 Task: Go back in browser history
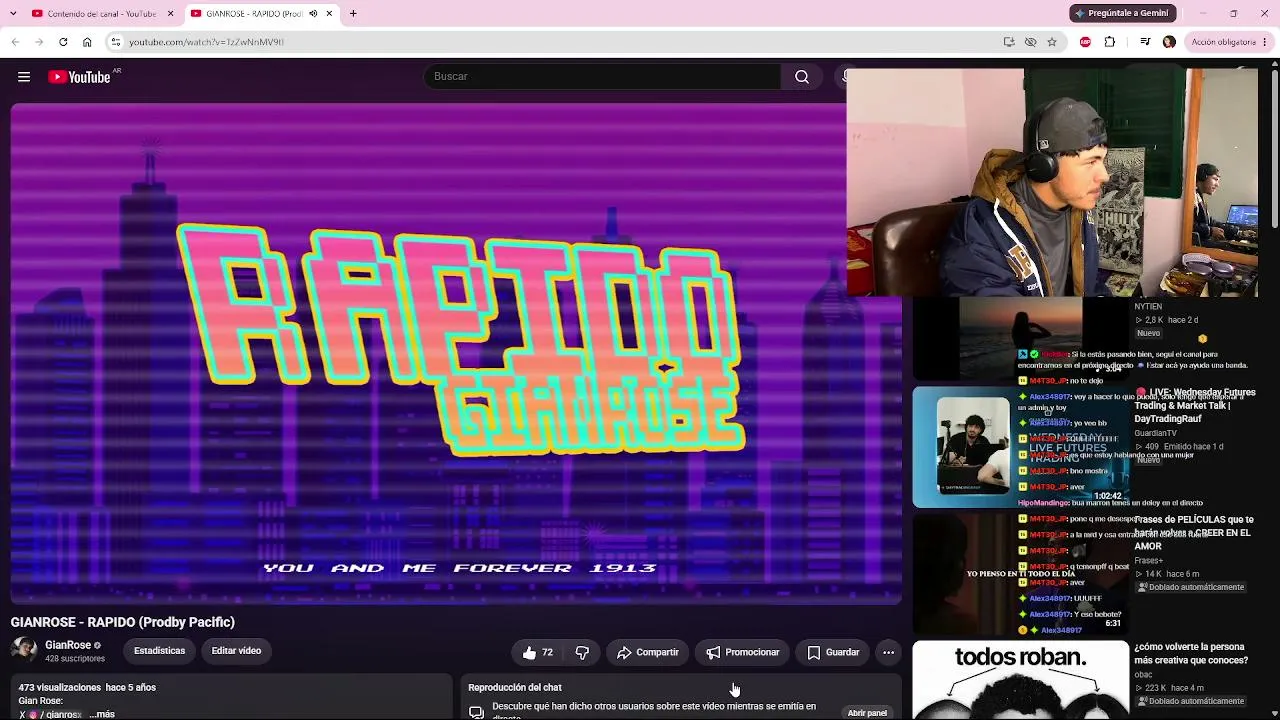(15, 42)
